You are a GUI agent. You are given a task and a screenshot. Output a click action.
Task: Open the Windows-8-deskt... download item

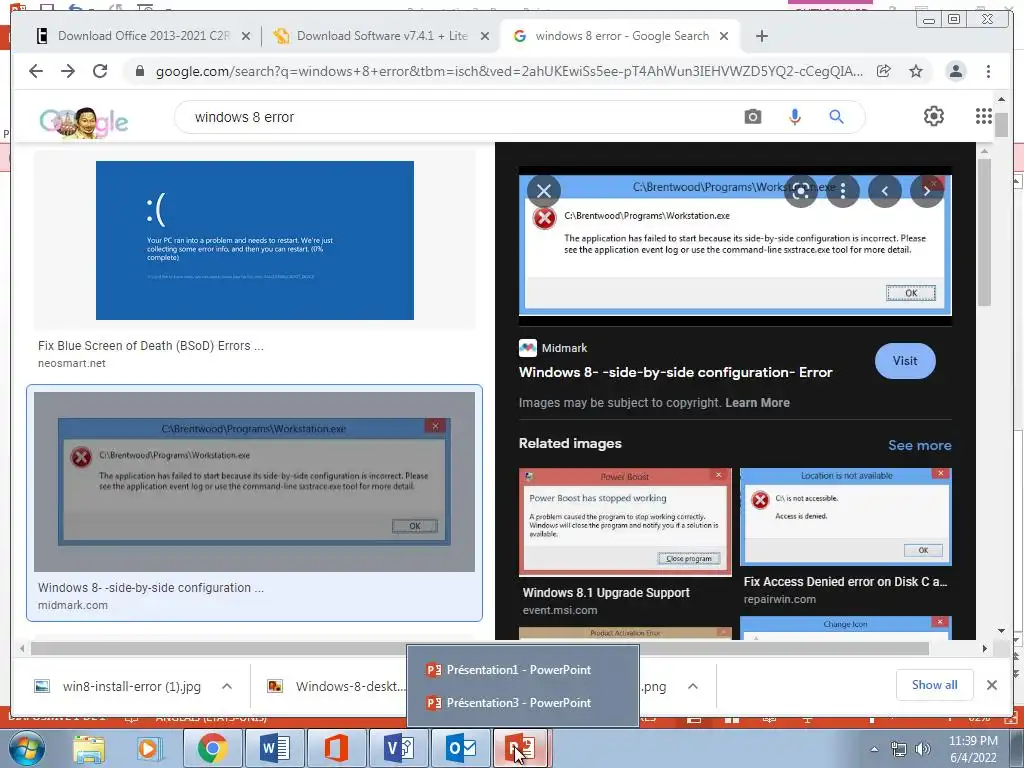(x=336, y=686)
